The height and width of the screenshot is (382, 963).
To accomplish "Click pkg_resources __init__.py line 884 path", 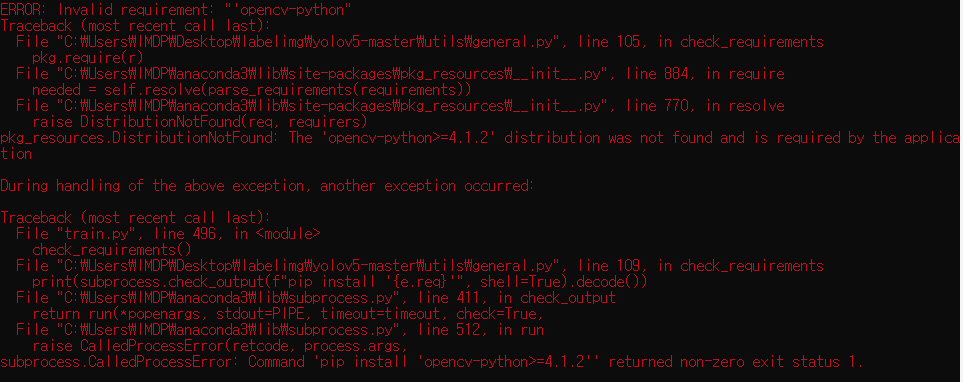I will click(x=400, y=74).
